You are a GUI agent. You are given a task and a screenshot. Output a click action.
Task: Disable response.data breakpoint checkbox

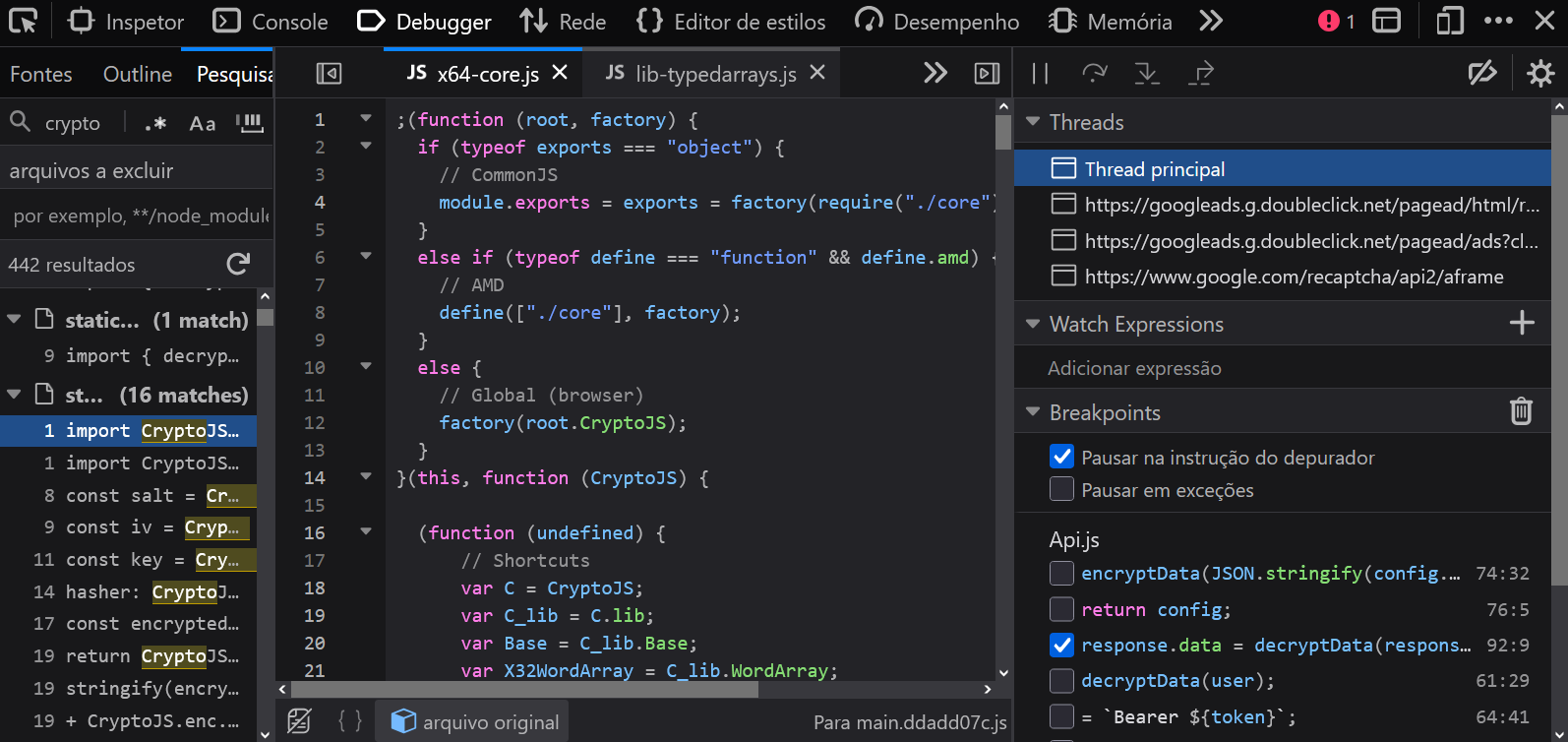[x=1061, y=645]
